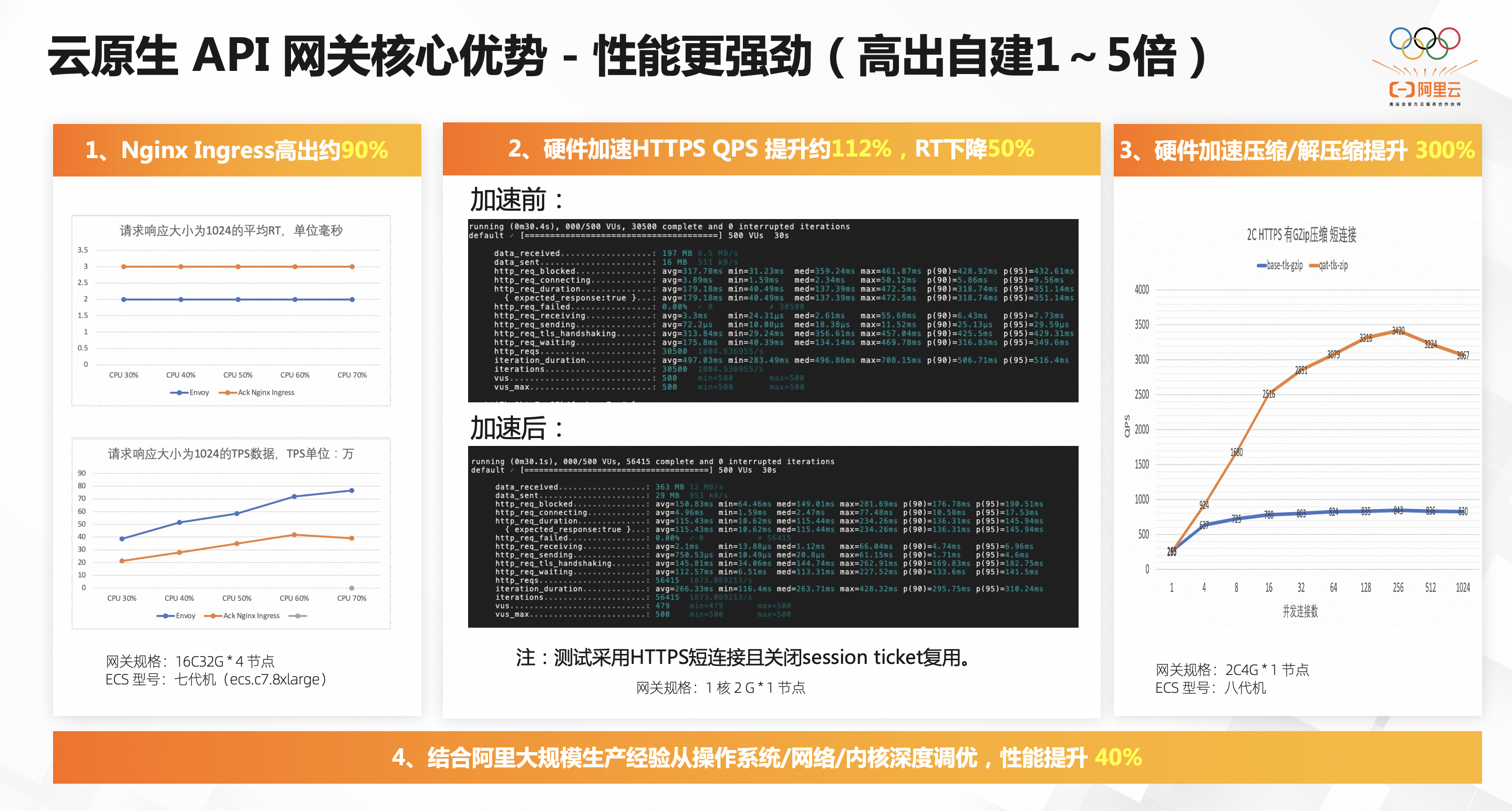The width and height of the screenshot is (1512, 811).
Task: Select the HTTPS QPS 112% header banner
Action: [x=771, y=149]
